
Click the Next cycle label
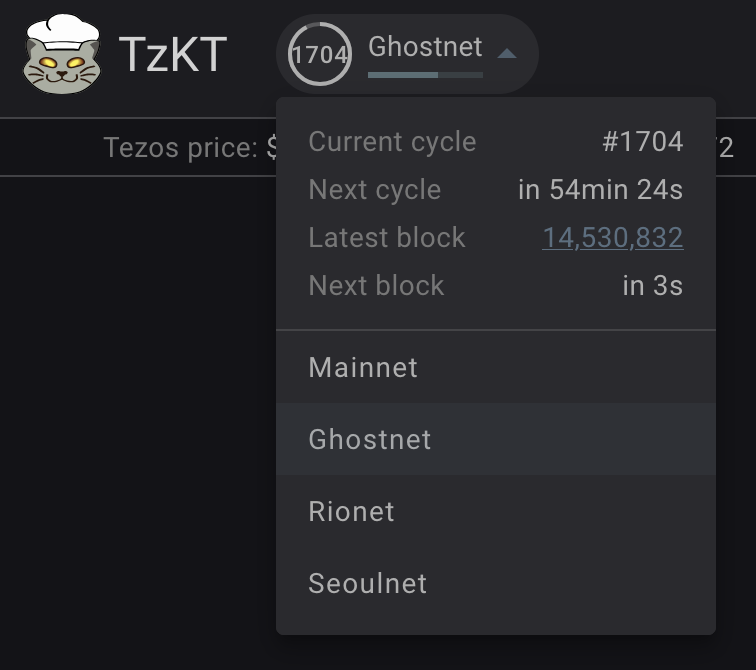[375, 190]
